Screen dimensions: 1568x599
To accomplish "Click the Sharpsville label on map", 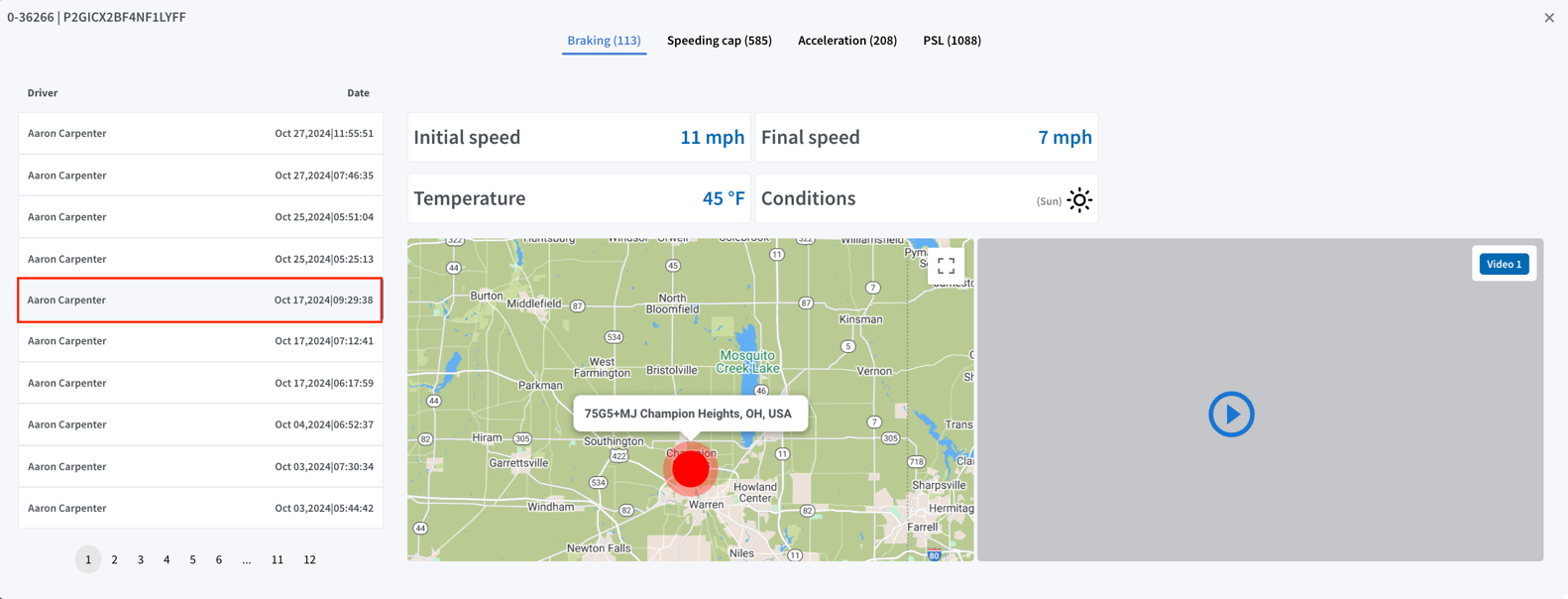I will (x=939, y=486).
